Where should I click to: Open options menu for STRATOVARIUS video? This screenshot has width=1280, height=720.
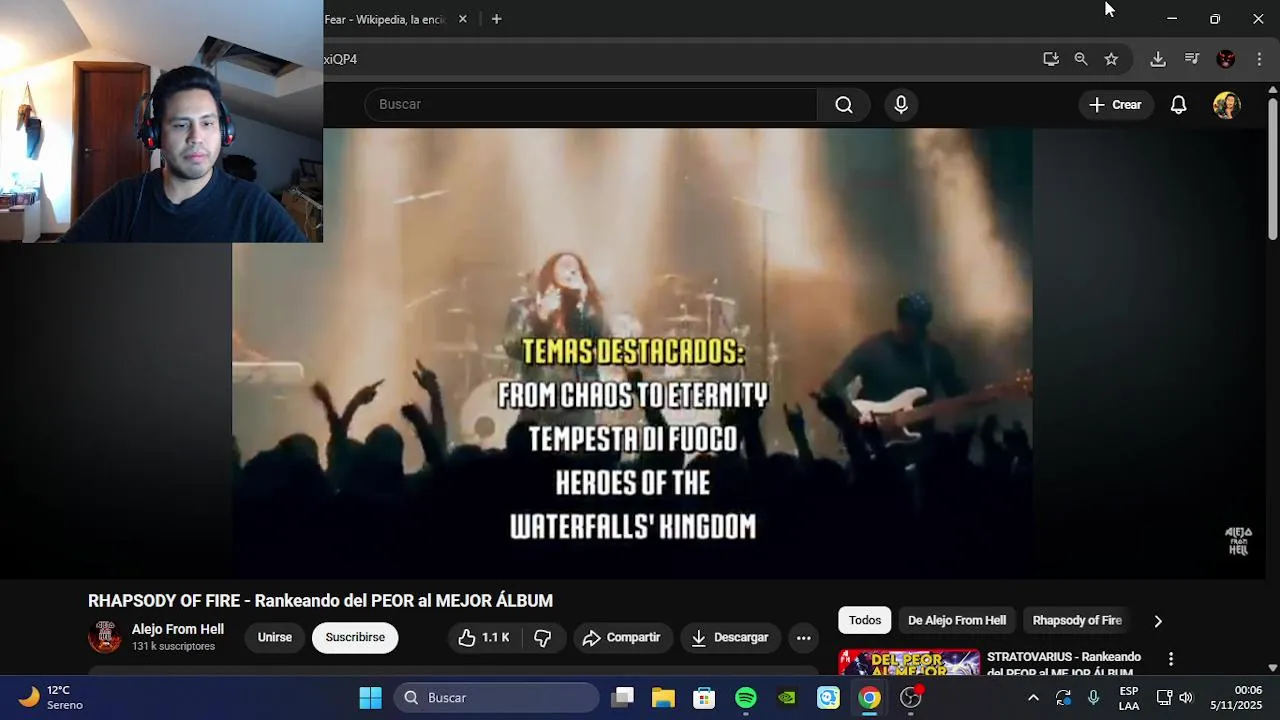1170,659
